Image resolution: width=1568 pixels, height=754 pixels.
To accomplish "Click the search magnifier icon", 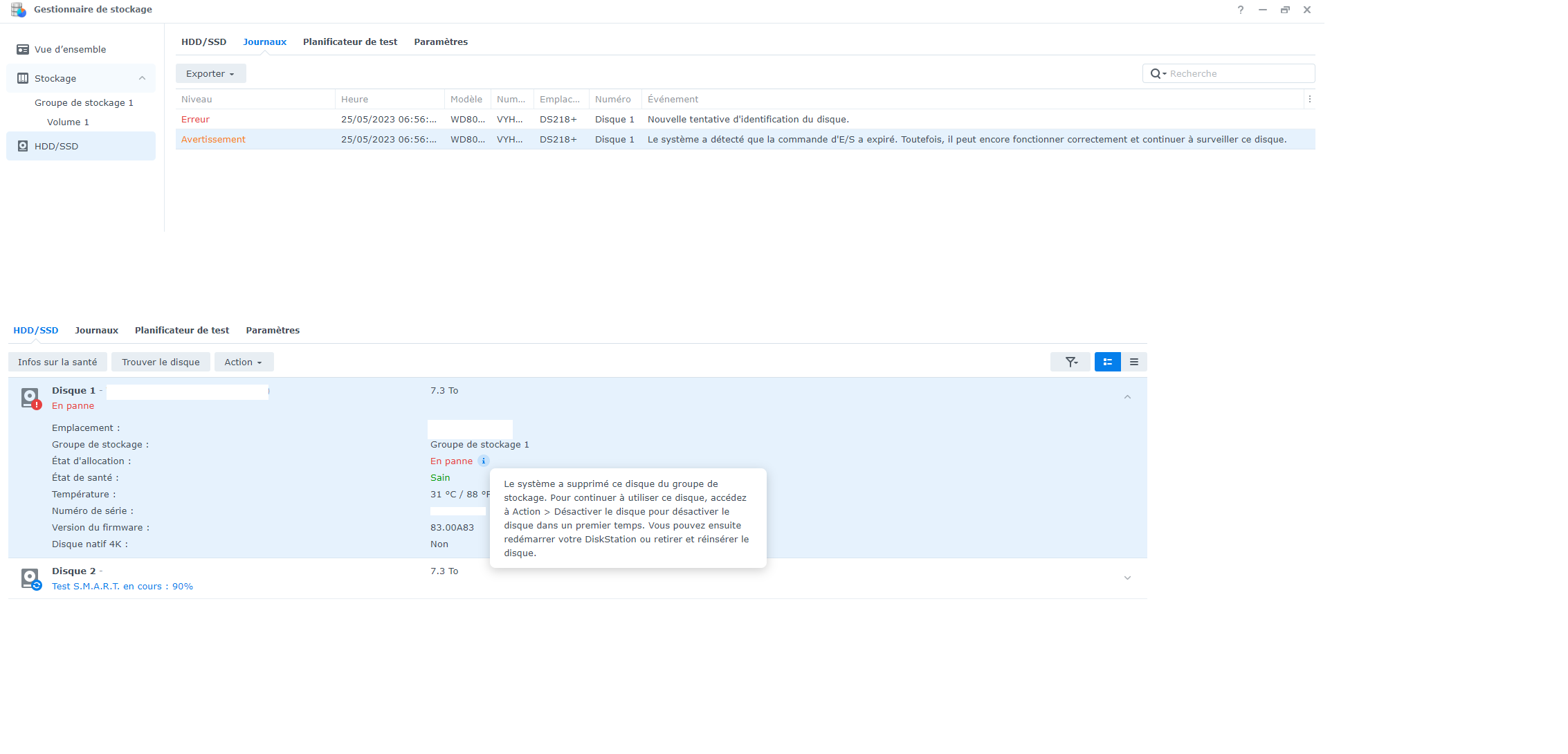I will 1156,73.
